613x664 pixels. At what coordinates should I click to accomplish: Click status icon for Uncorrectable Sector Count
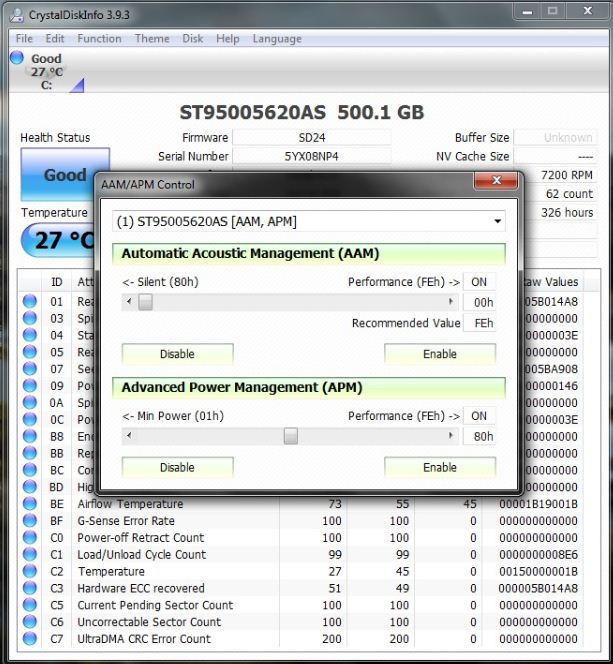point(30,622)
